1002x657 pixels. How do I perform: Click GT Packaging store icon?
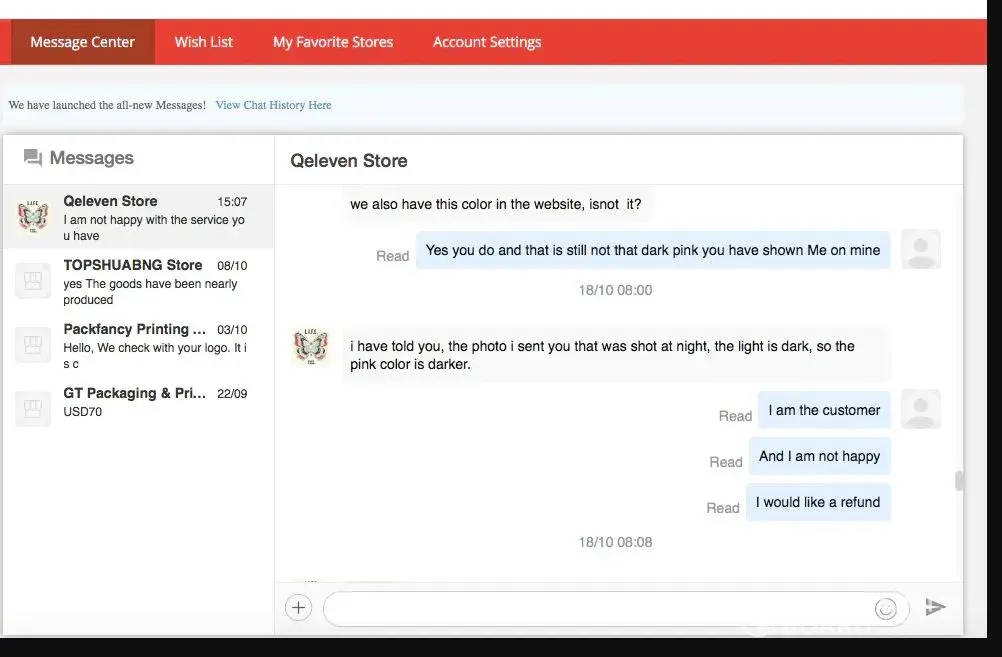point(33,408)
